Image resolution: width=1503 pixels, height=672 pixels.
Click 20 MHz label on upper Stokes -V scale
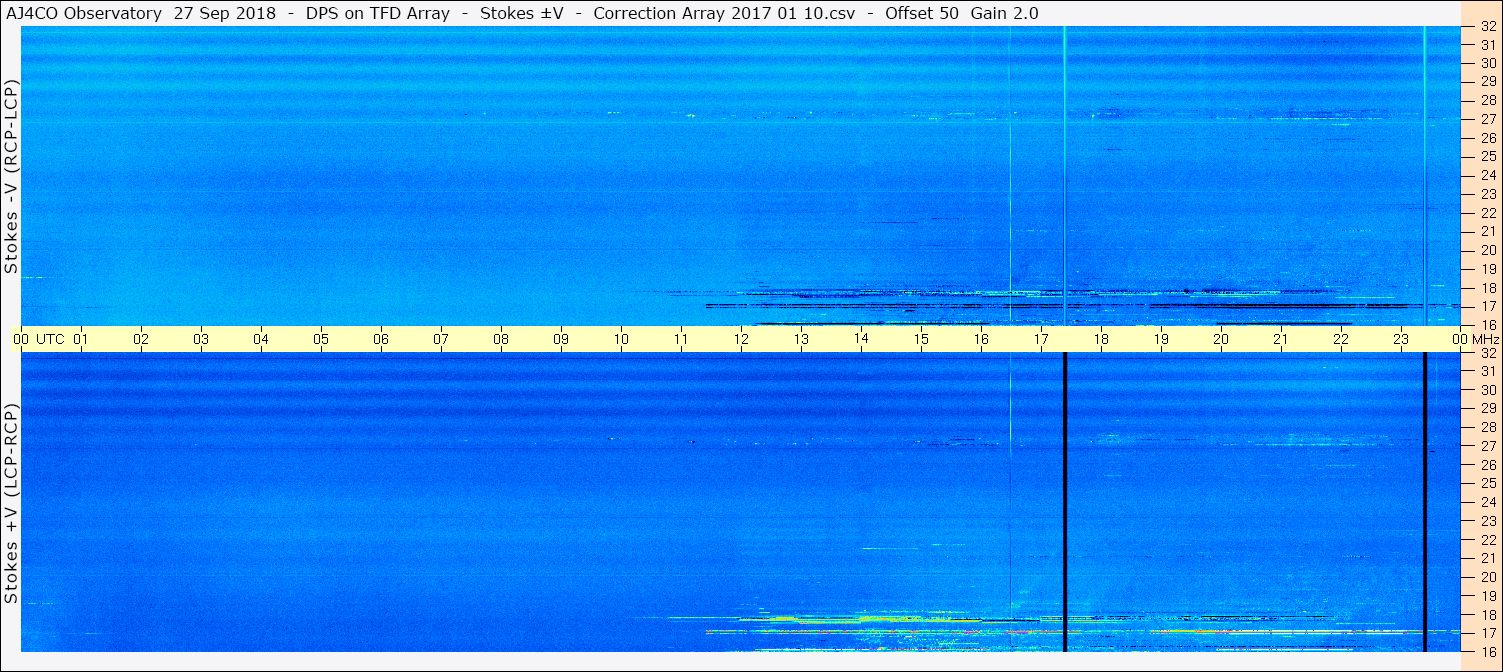pyautogui.click(x=1487, y=250)
